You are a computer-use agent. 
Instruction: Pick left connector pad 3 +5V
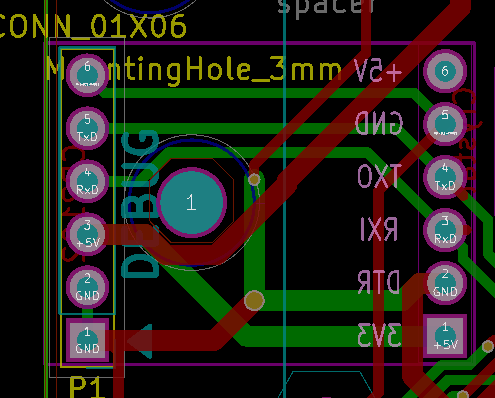87,234
